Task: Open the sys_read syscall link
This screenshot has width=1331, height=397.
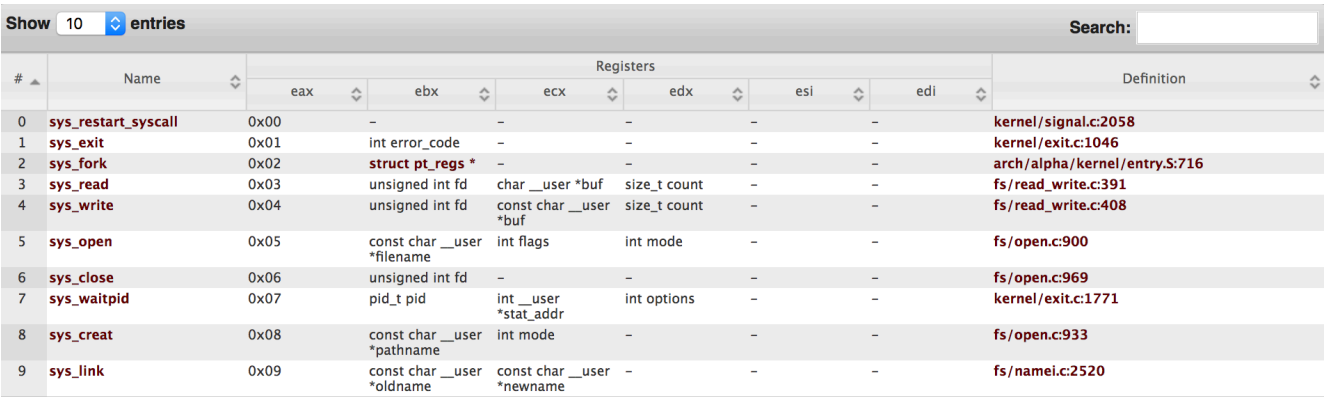Action: point(79,185)
